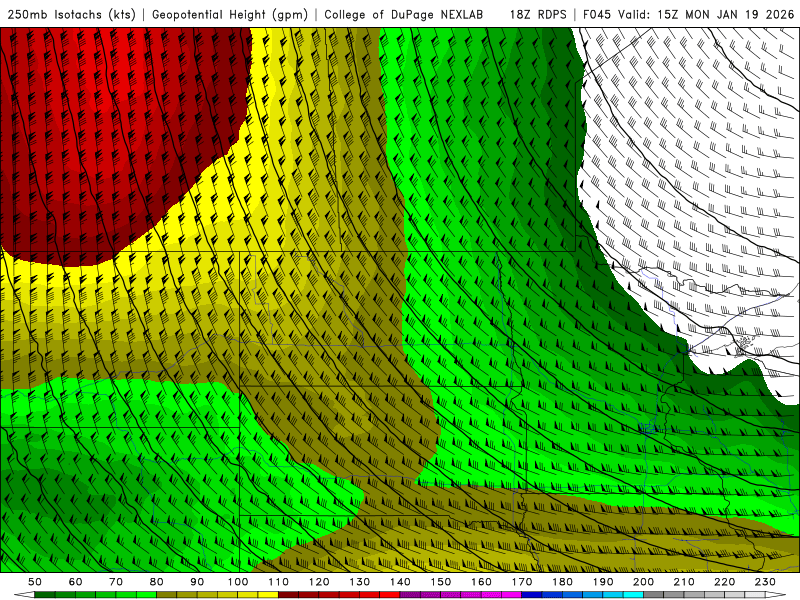Screen dimensions: 800x600
Task: Click the 180 value on the color scale
Action: 562,582
